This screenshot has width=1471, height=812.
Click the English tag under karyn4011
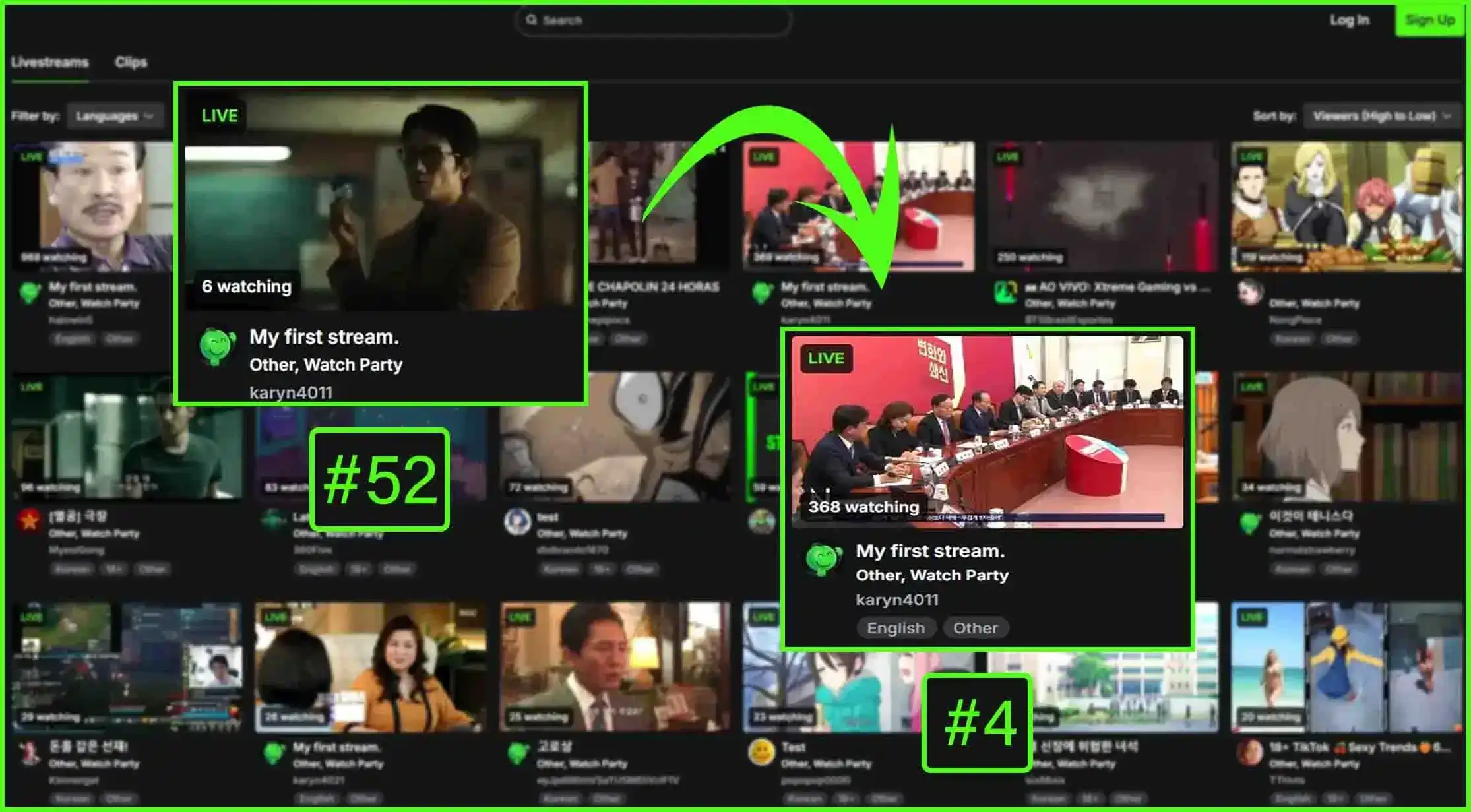click(895, 628)
